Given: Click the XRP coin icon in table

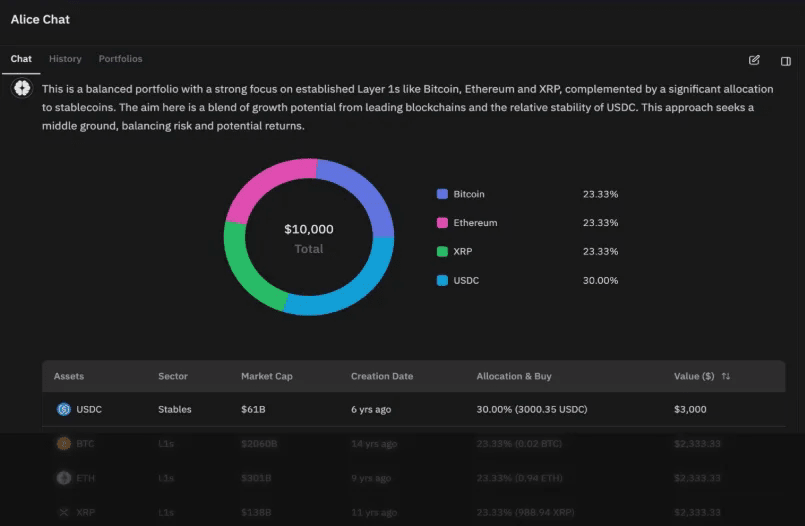Looking at the screenshot, I should pyautogui.click(x=64, y=512).
